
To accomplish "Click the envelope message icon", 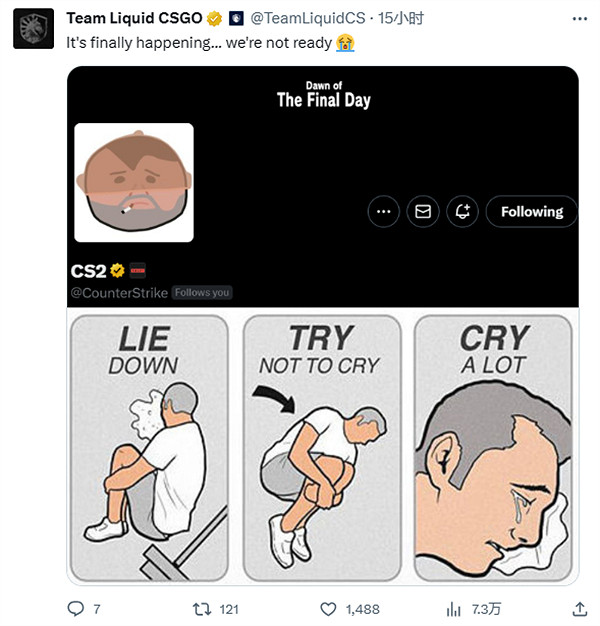I will click(x=423, y=211).
